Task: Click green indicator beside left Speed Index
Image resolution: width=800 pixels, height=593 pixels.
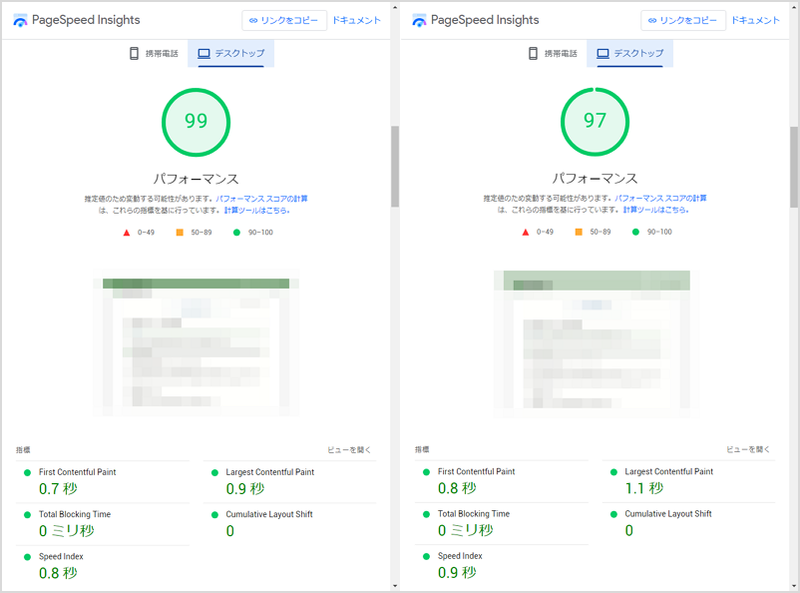Action: click(x=28, y=556)
